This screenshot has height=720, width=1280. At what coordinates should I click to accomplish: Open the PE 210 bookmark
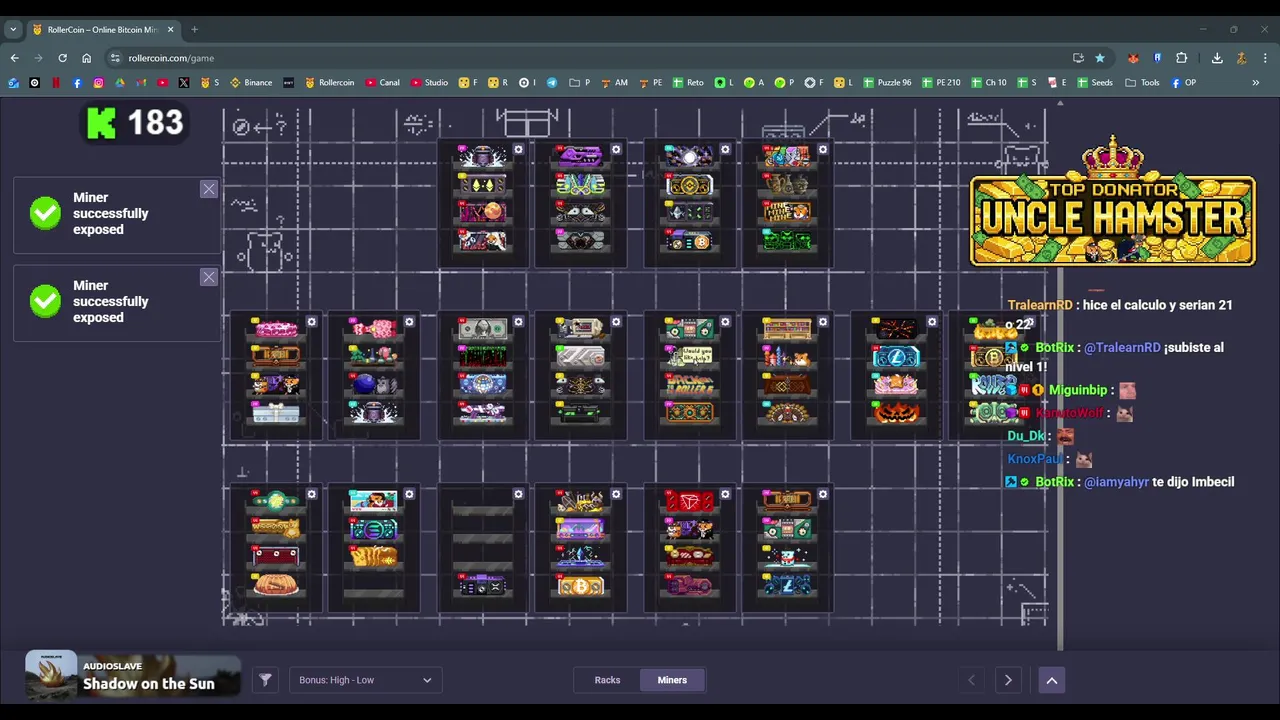941,82
